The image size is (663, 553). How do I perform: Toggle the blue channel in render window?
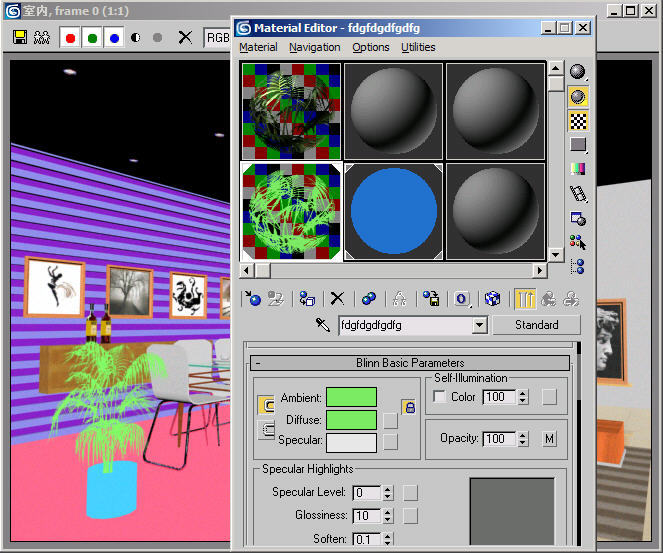[x=114, y=37]
